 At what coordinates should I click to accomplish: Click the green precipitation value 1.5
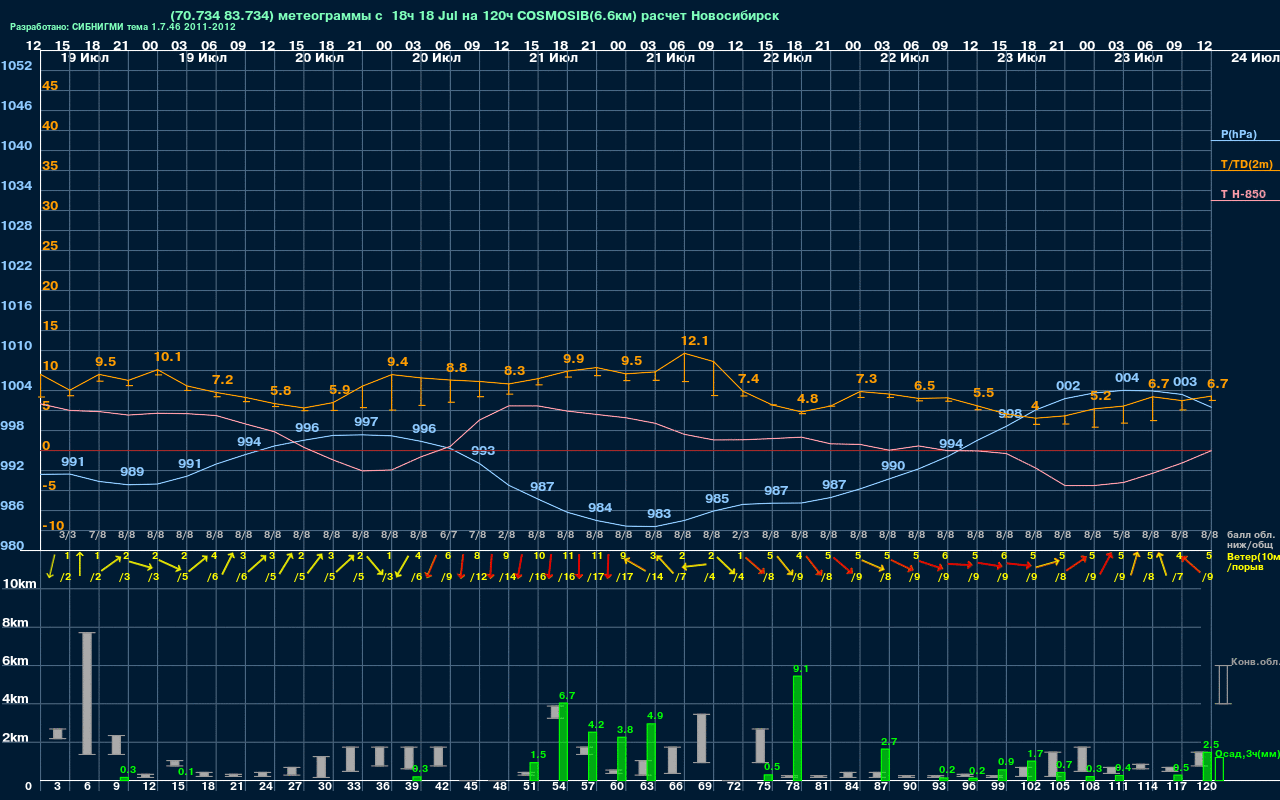[538, 755]
